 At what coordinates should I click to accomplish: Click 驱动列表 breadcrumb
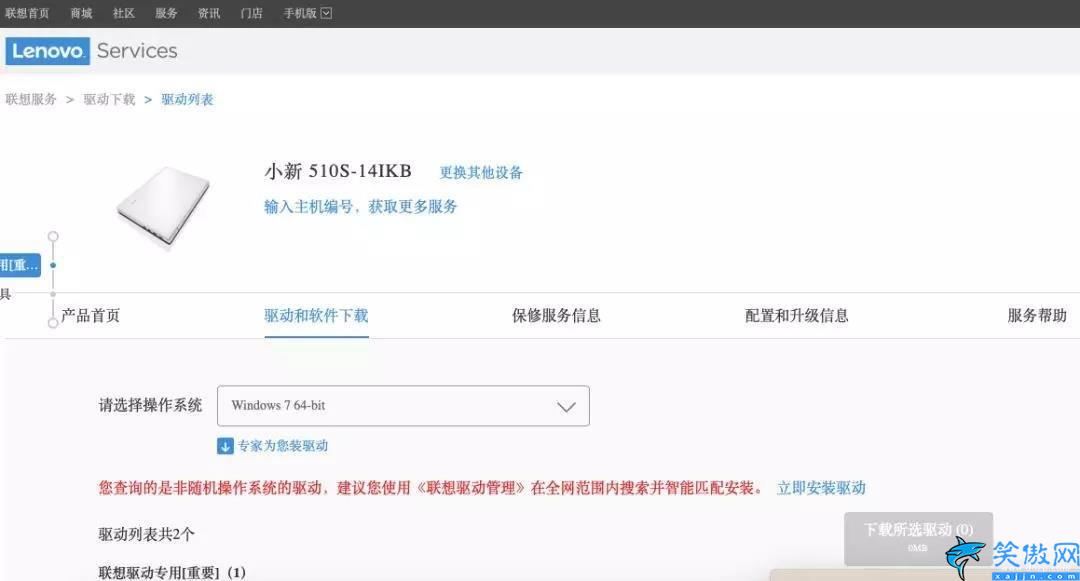coord(187,100)
